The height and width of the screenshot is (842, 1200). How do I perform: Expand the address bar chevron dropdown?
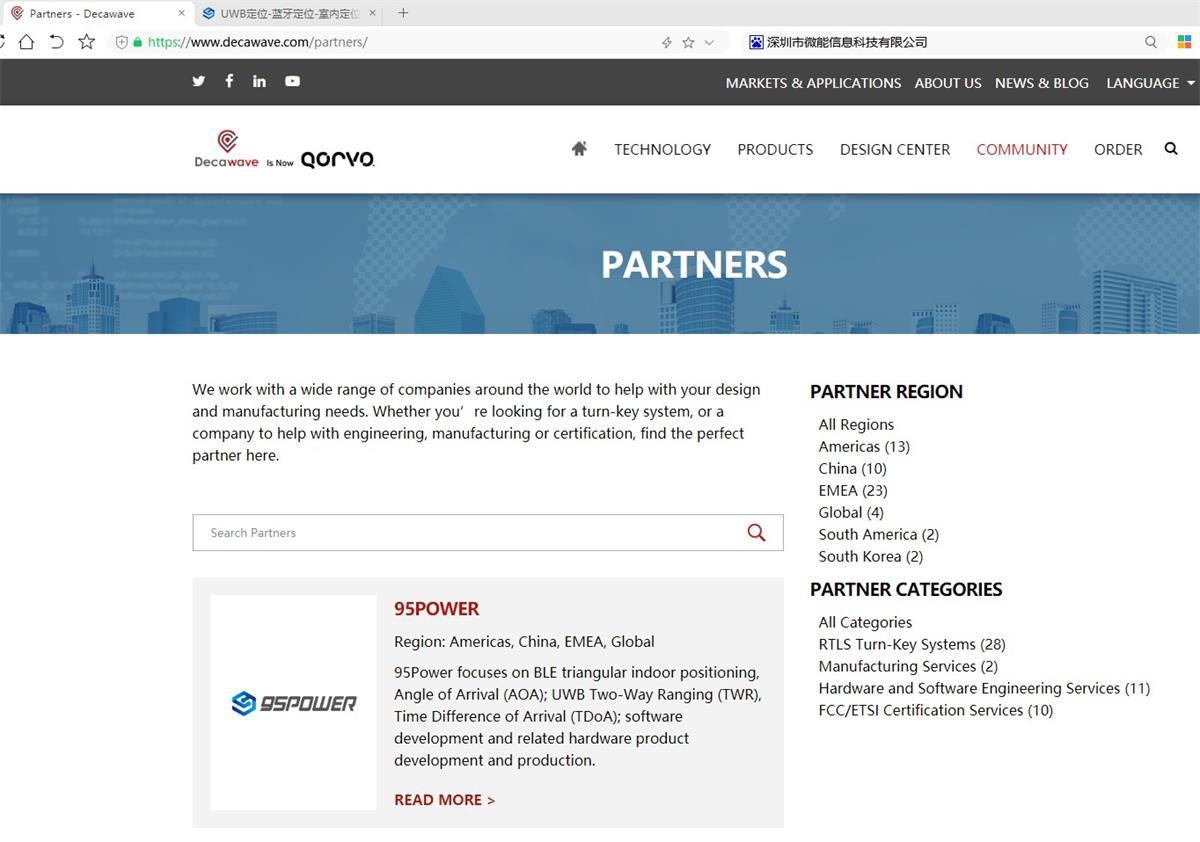[710, 42]
